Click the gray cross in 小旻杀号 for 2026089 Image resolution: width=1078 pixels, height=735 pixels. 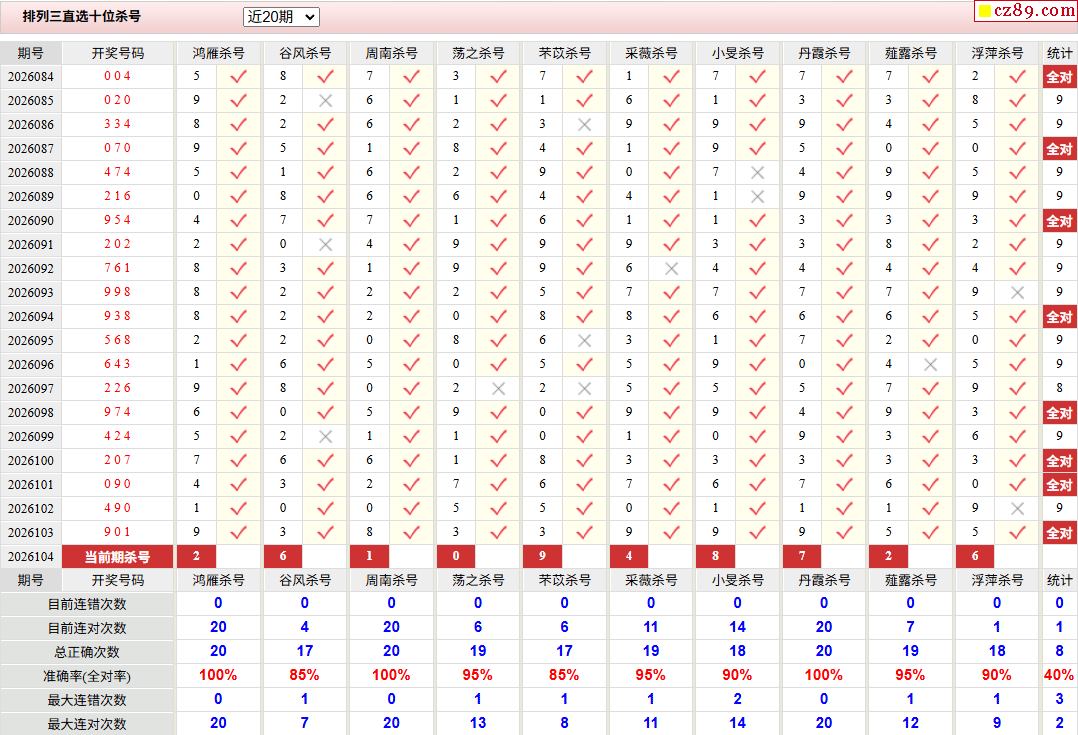[758, 197]
